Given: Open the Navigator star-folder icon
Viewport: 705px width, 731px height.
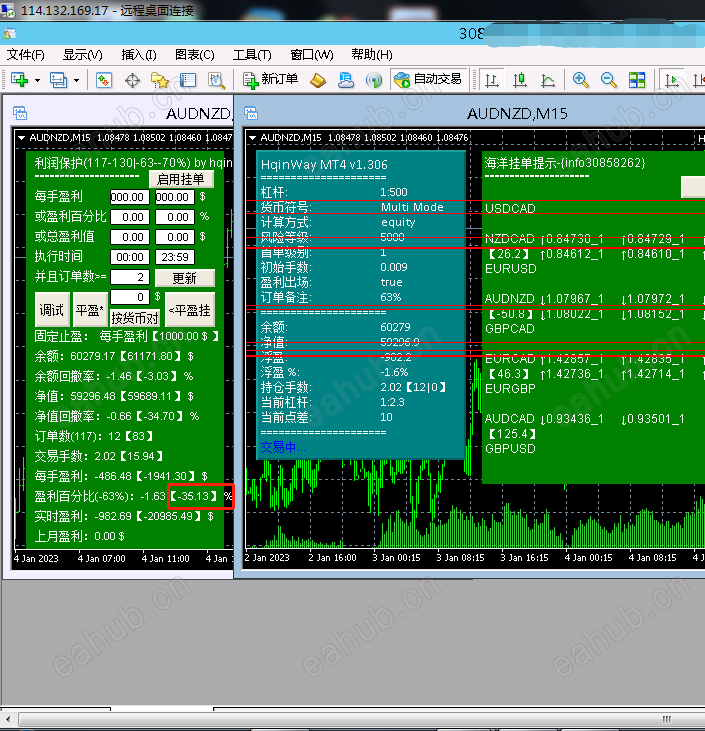Looking at the screenshot, I should click(160, 79).
